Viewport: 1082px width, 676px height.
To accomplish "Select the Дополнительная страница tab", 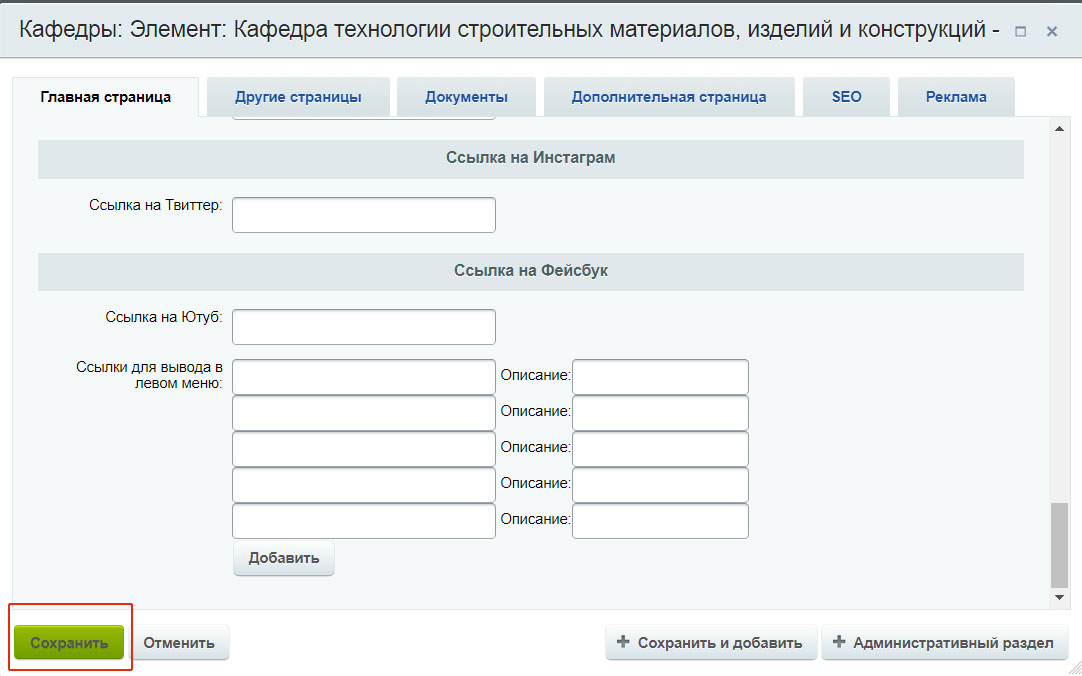I will pyautogui.click(x=669, y=97).
